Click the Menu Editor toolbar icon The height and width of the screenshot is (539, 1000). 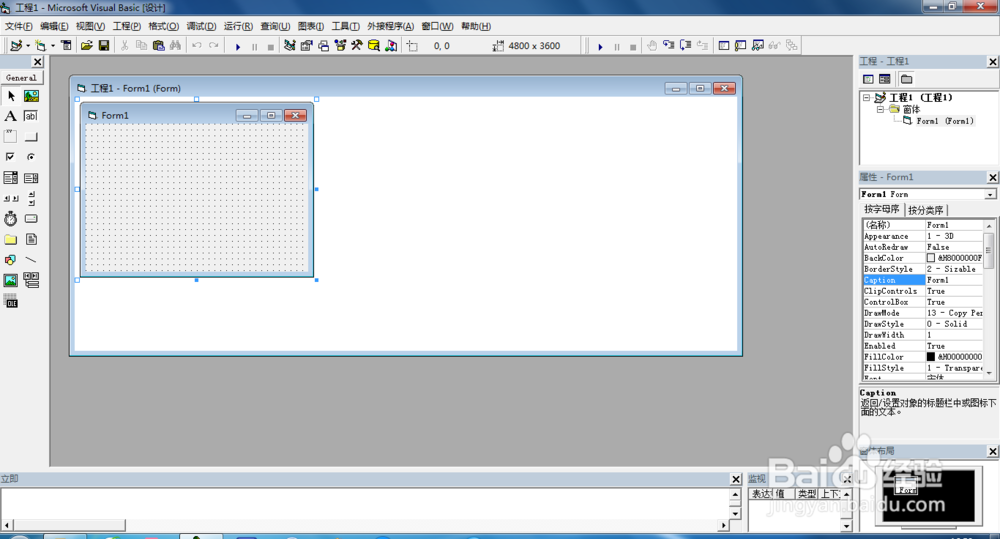pyautogui.click(x=66, y=45)
